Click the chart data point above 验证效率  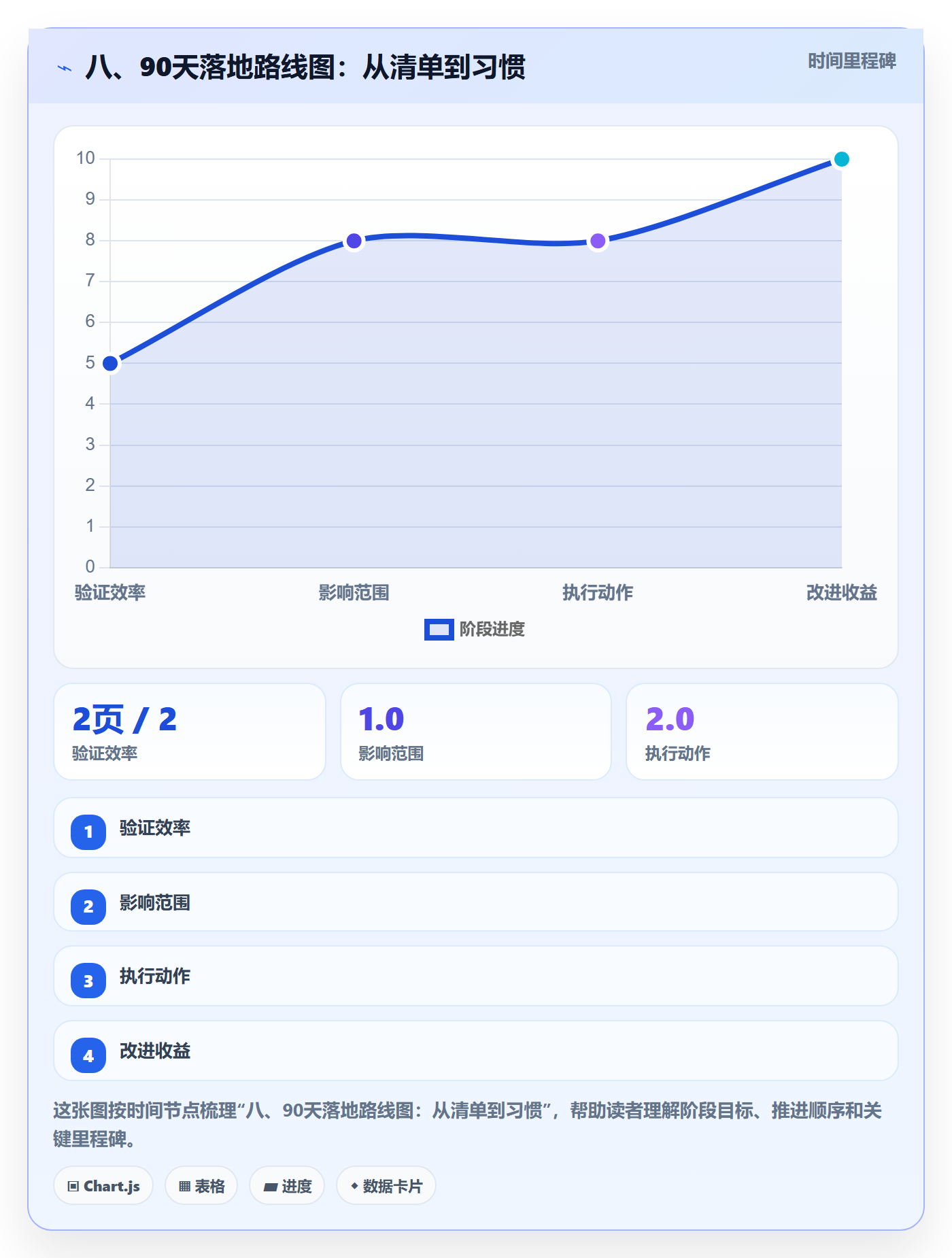pos(110,363)
